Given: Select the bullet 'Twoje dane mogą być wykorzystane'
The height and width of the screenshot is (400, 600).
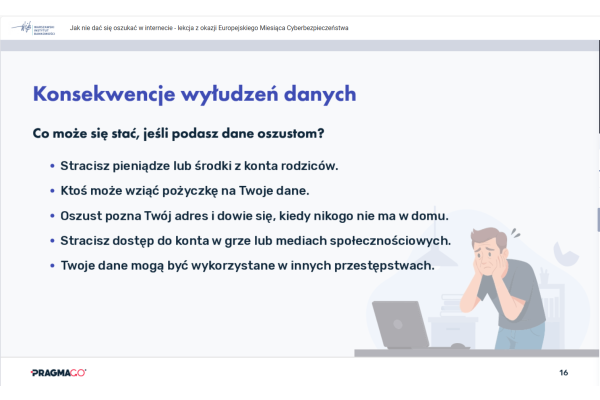Looking at the screenshot, I should point(246,265).
